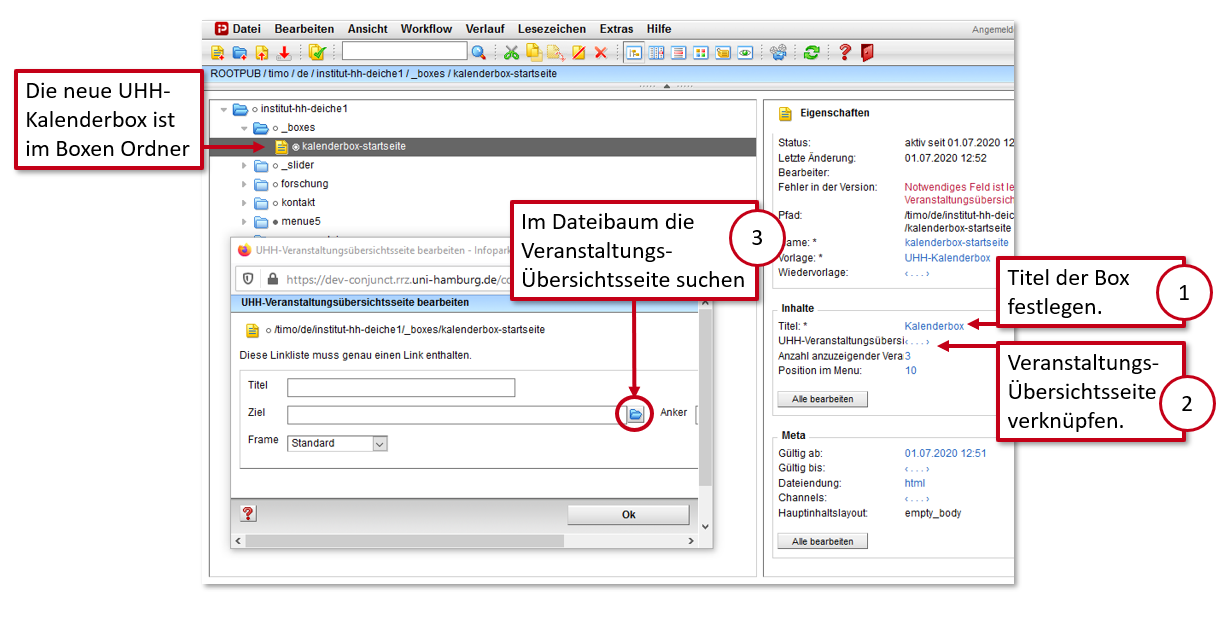Viewport: 1228px width, 622px height.
Task: Select the column view layout icon
Action: 656,52
